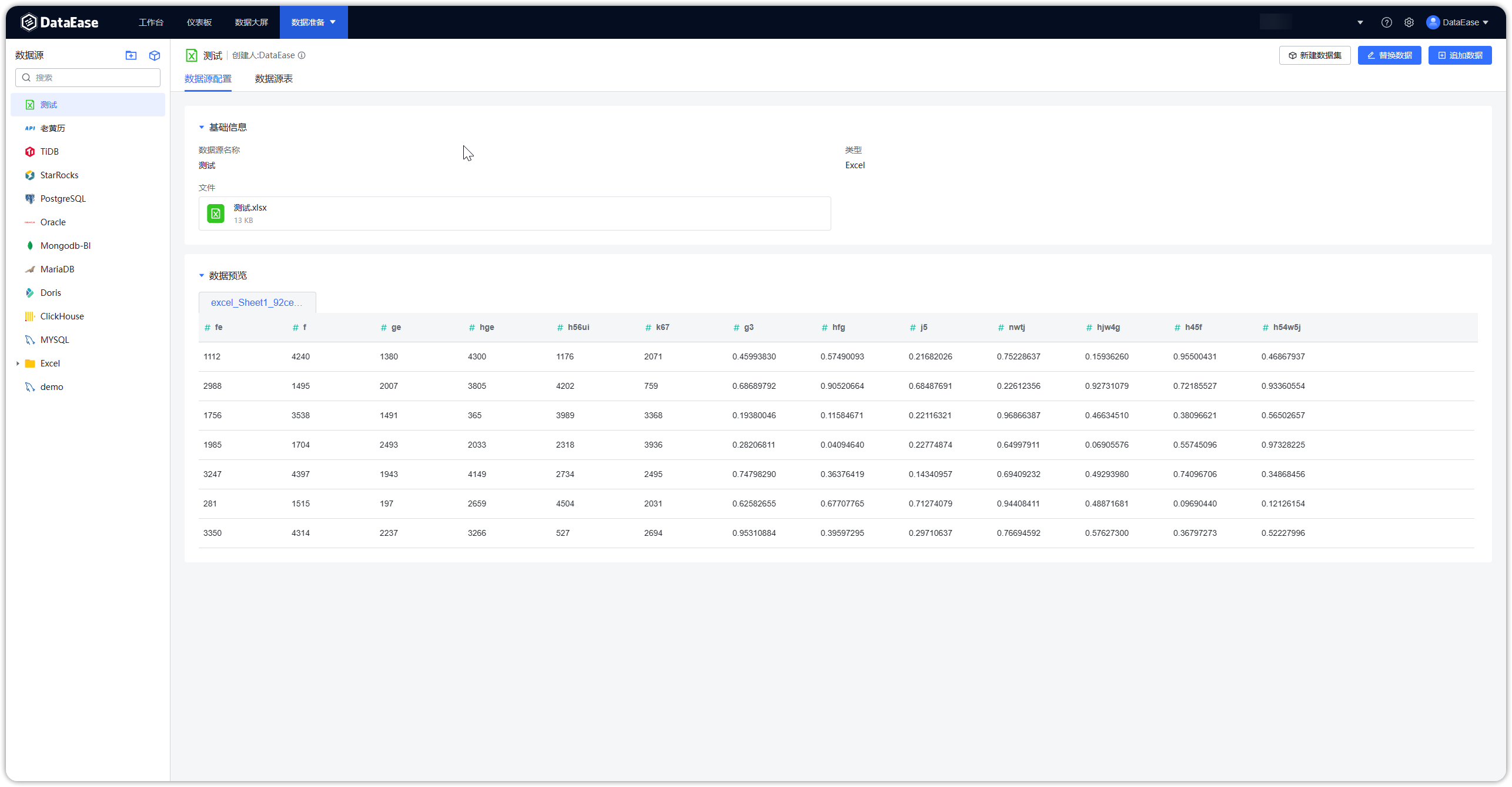Viewport: 1512px width, 787px height.
Task: Click the Excel icon on the 测试.xlsx file card
Action: pos(216,214)
